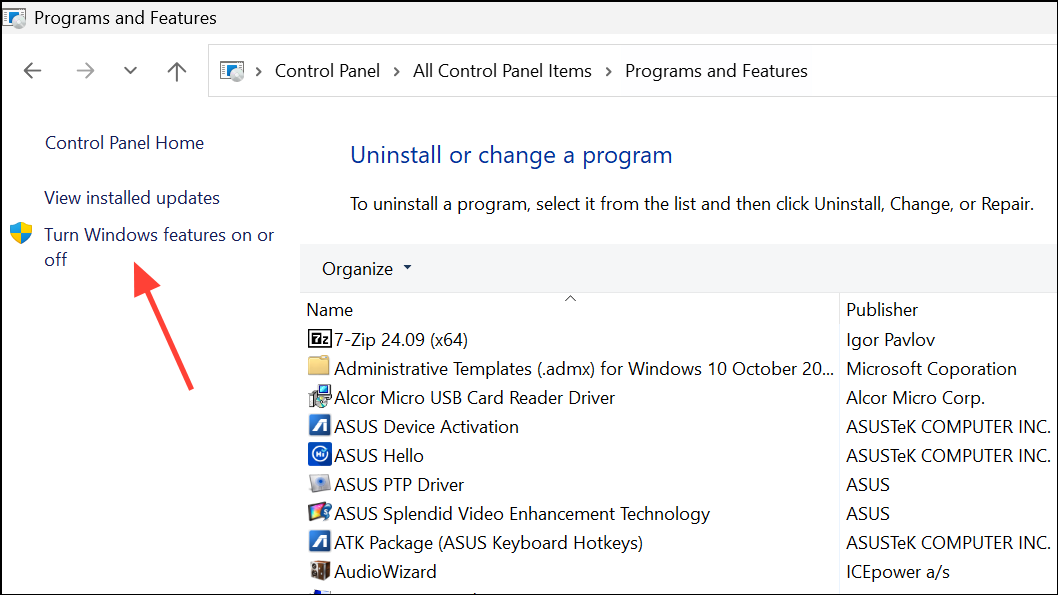Navigate up one level with up arrow
The image size is (1058, 595).
coord(177,71)
